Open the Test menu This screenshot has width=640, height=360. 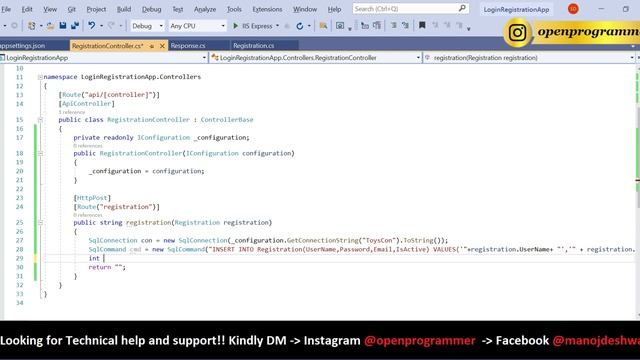tap(178, 9)
